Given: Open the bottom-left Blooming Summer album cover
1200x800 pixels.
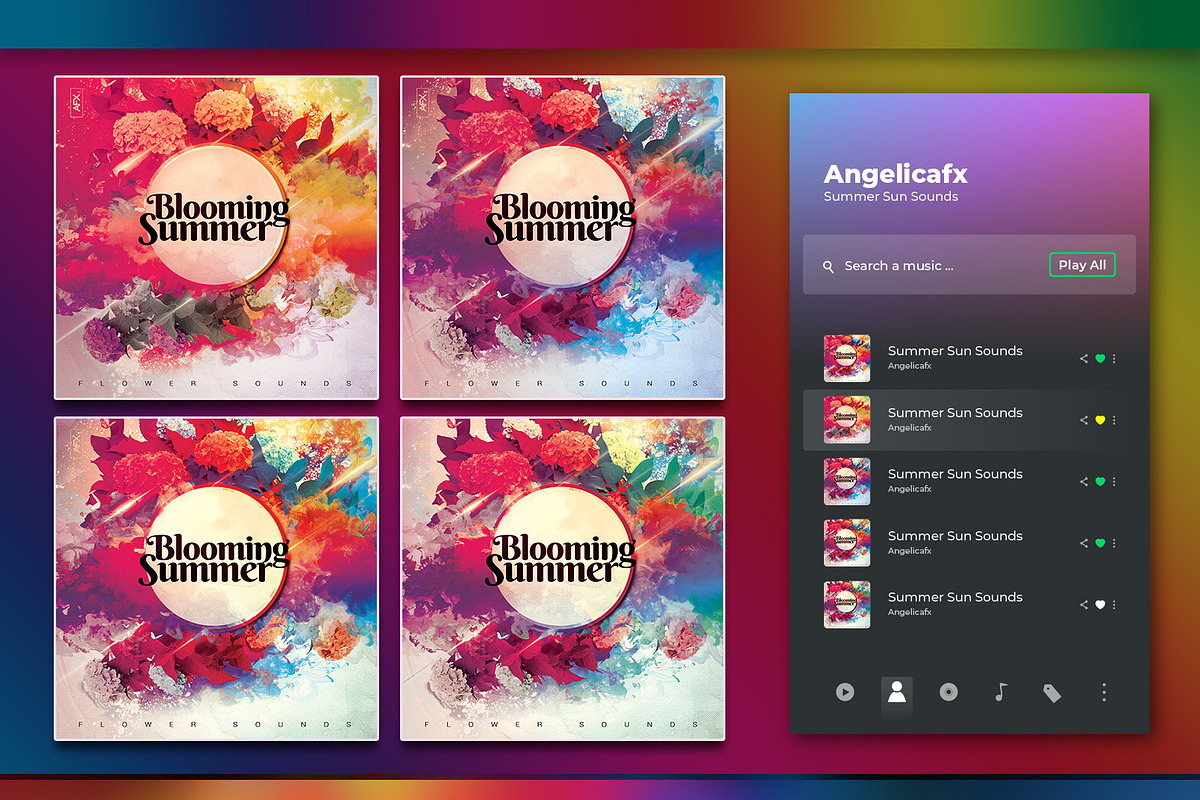Looking at the screenshot, I should pyautogui.click(x=216, y=579).
